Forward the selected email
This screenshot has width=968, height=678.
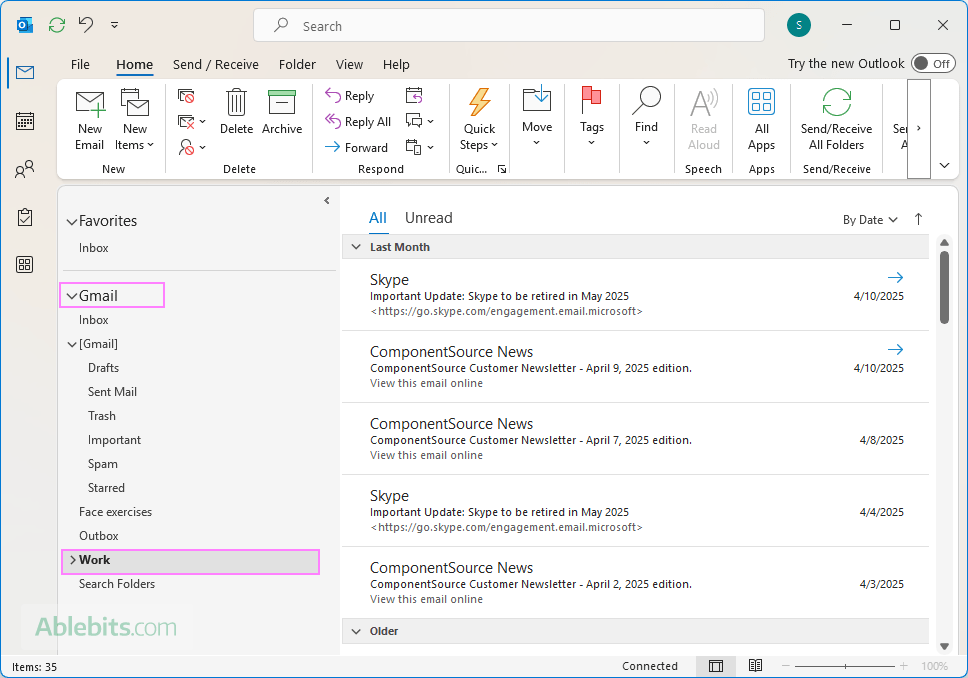(x=356, y=148)
